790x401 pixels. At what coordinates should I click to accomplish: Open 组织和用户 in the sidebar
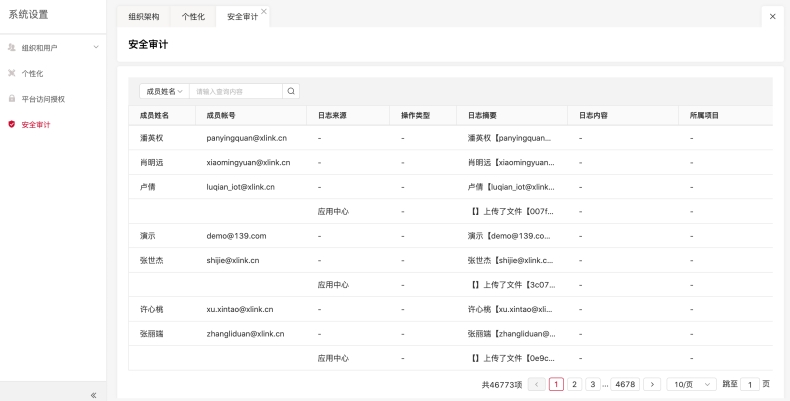pyautogui.click(x=39, y=47)
